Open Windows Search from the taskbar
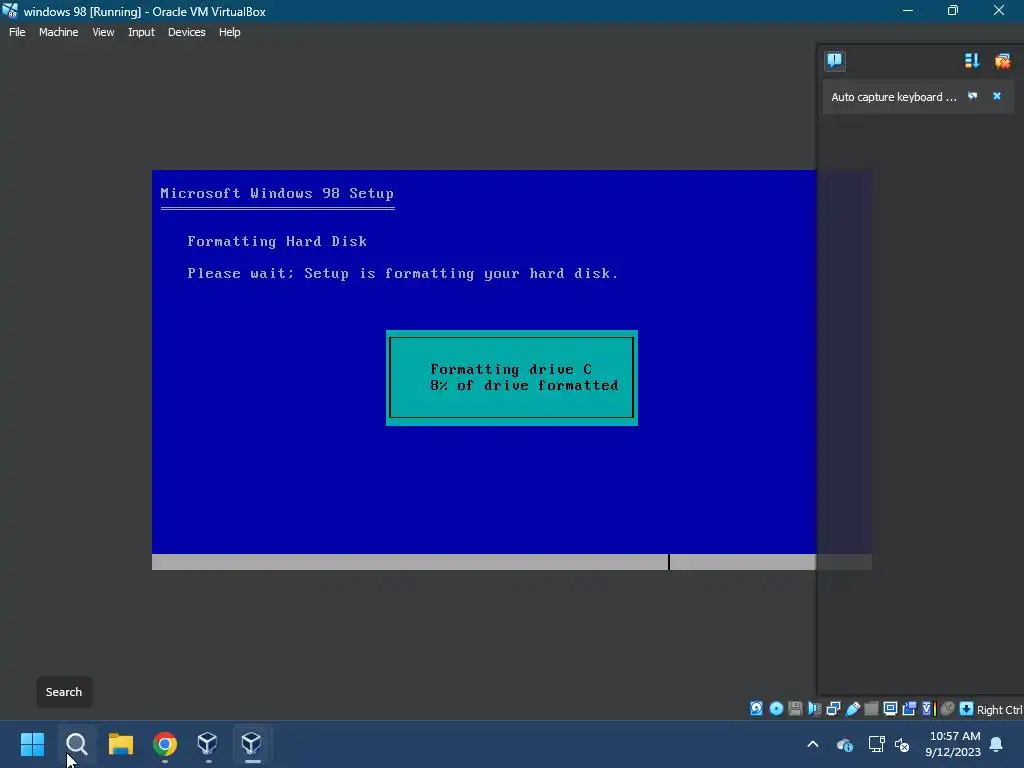Image resolution: width=1024 pixels, height=768 pixels. pos(76,743)
